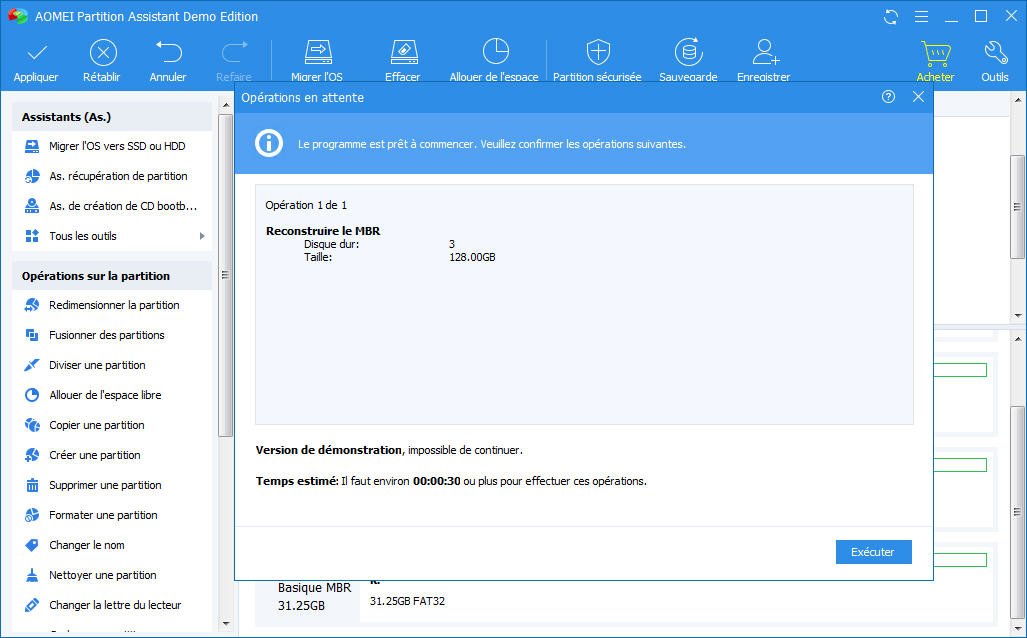
Task: Click the Annuler undo arrow
Action: coord(168,52)
